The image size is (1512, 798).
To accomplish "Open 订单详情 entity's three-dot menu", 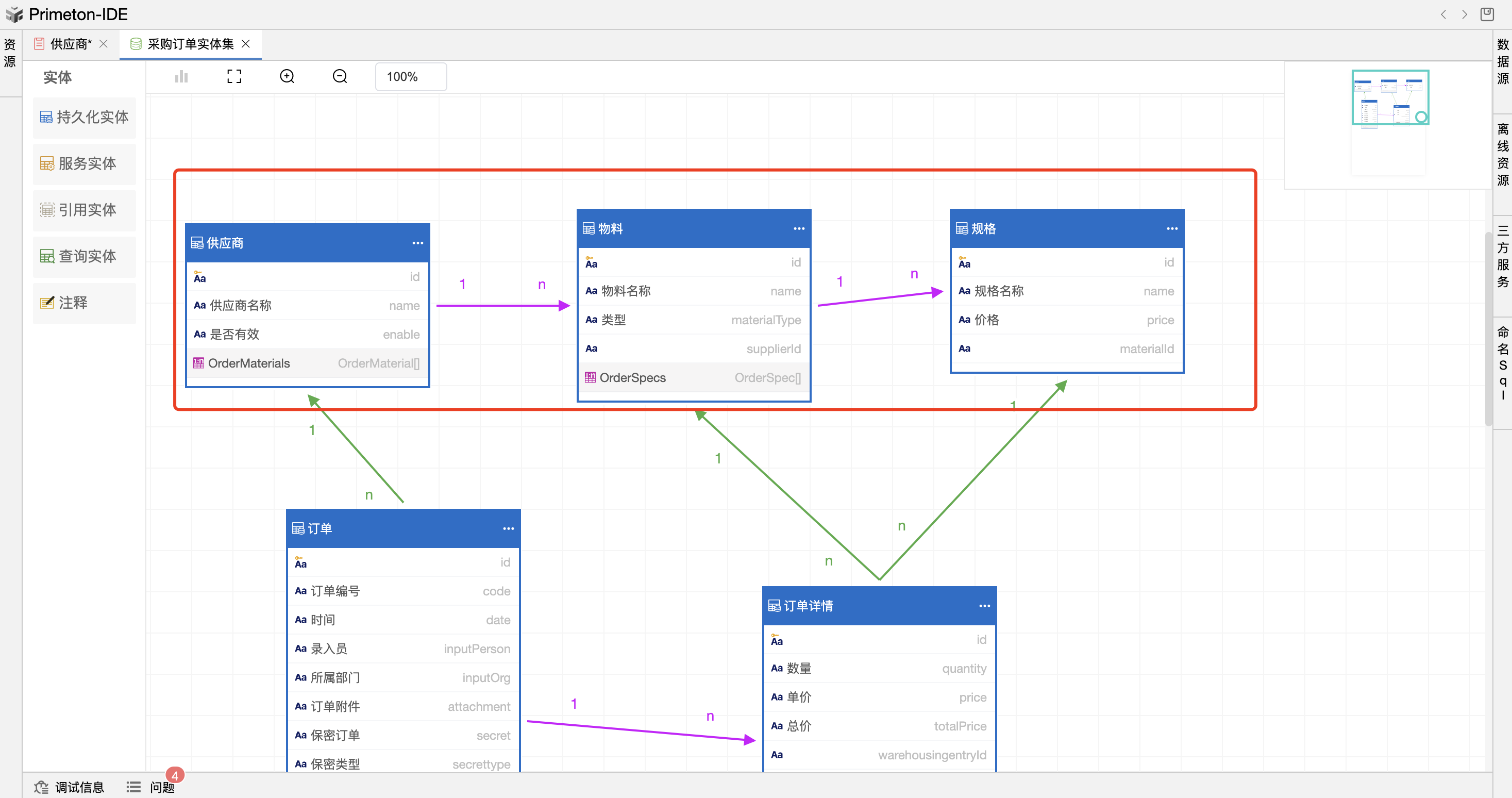I will 984,606.
